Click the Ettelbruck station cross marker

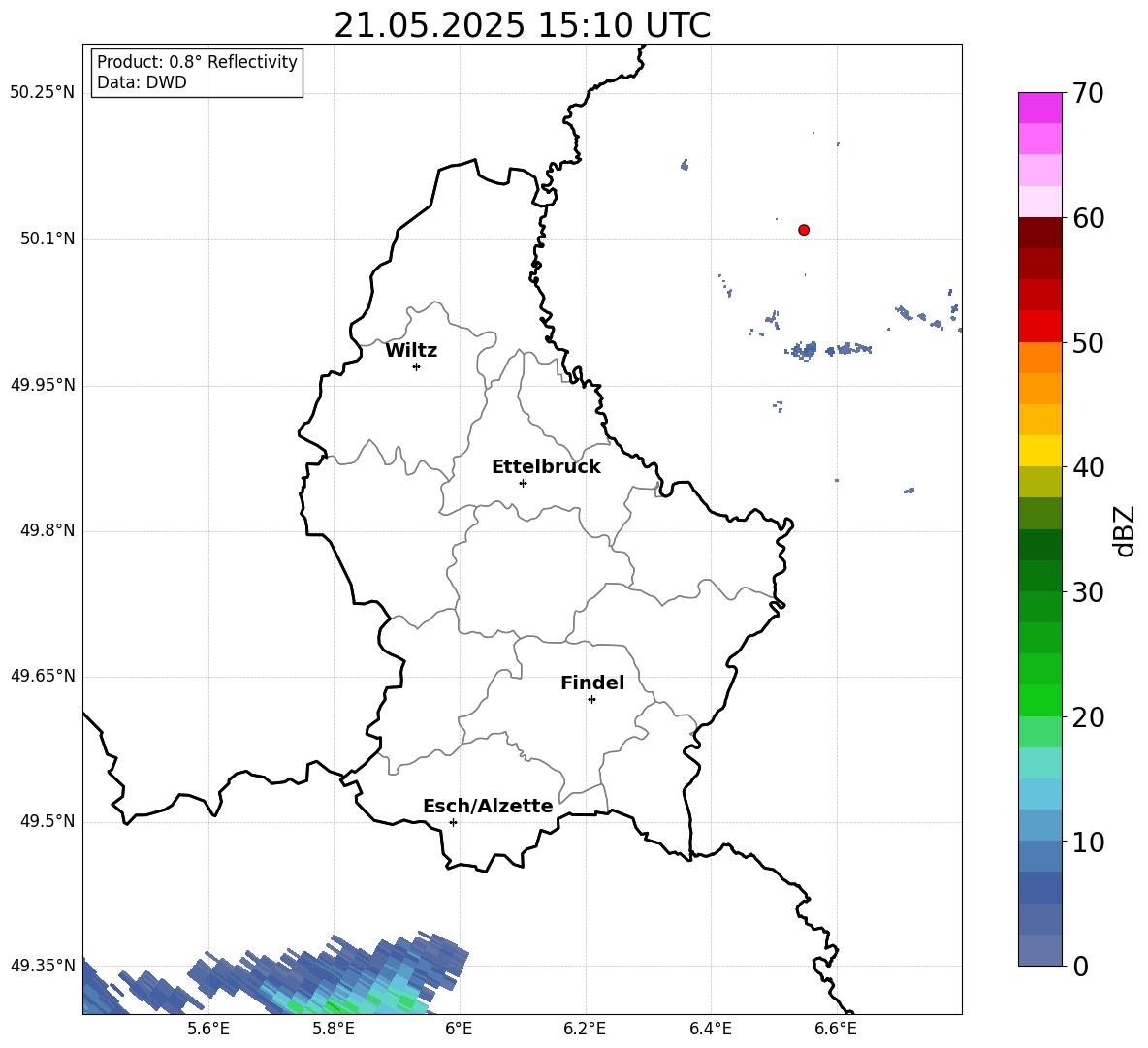[523, 483]
